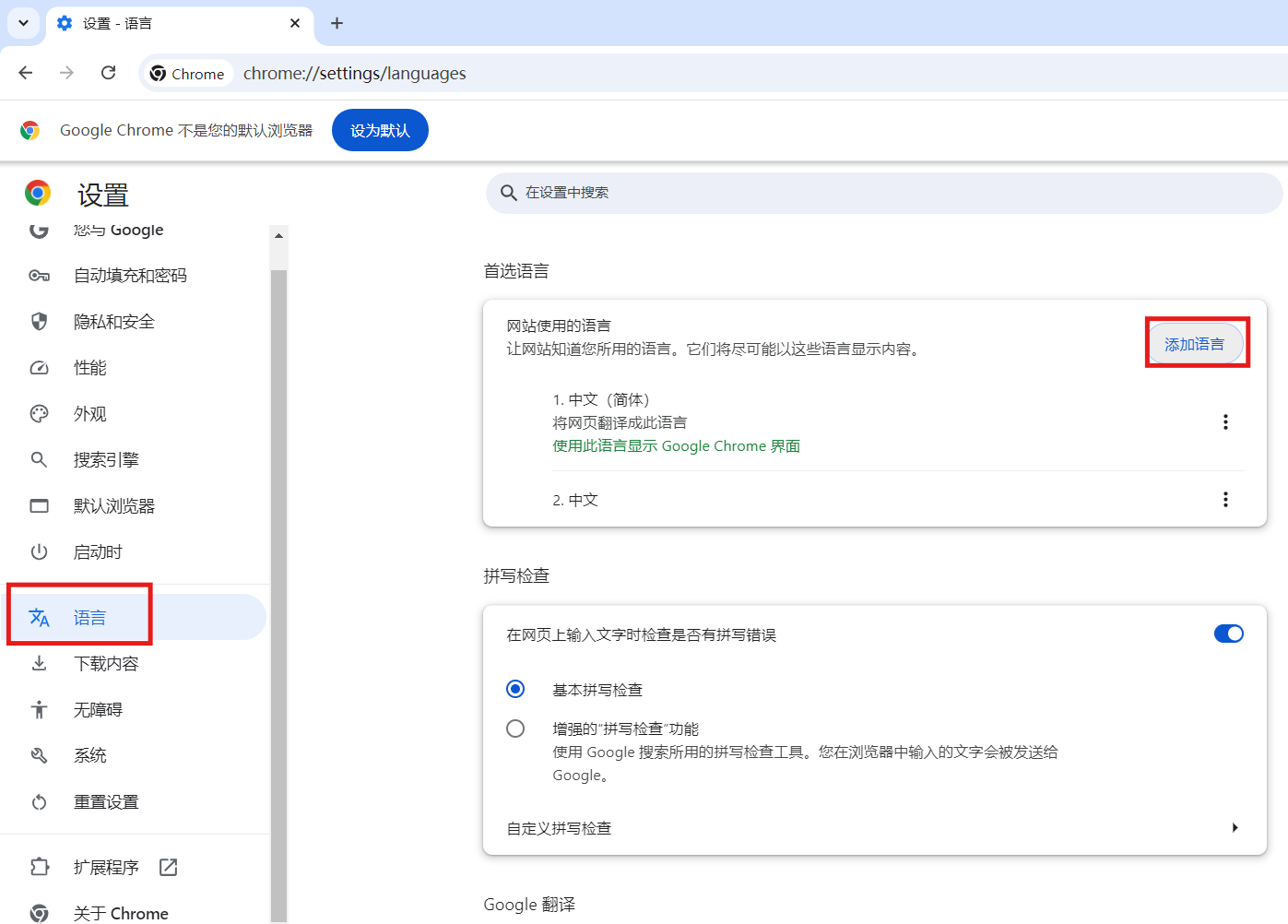Click the Chrome logo in default browser bar
This screenshot has width=1288, height=924.
click(30, 130)
